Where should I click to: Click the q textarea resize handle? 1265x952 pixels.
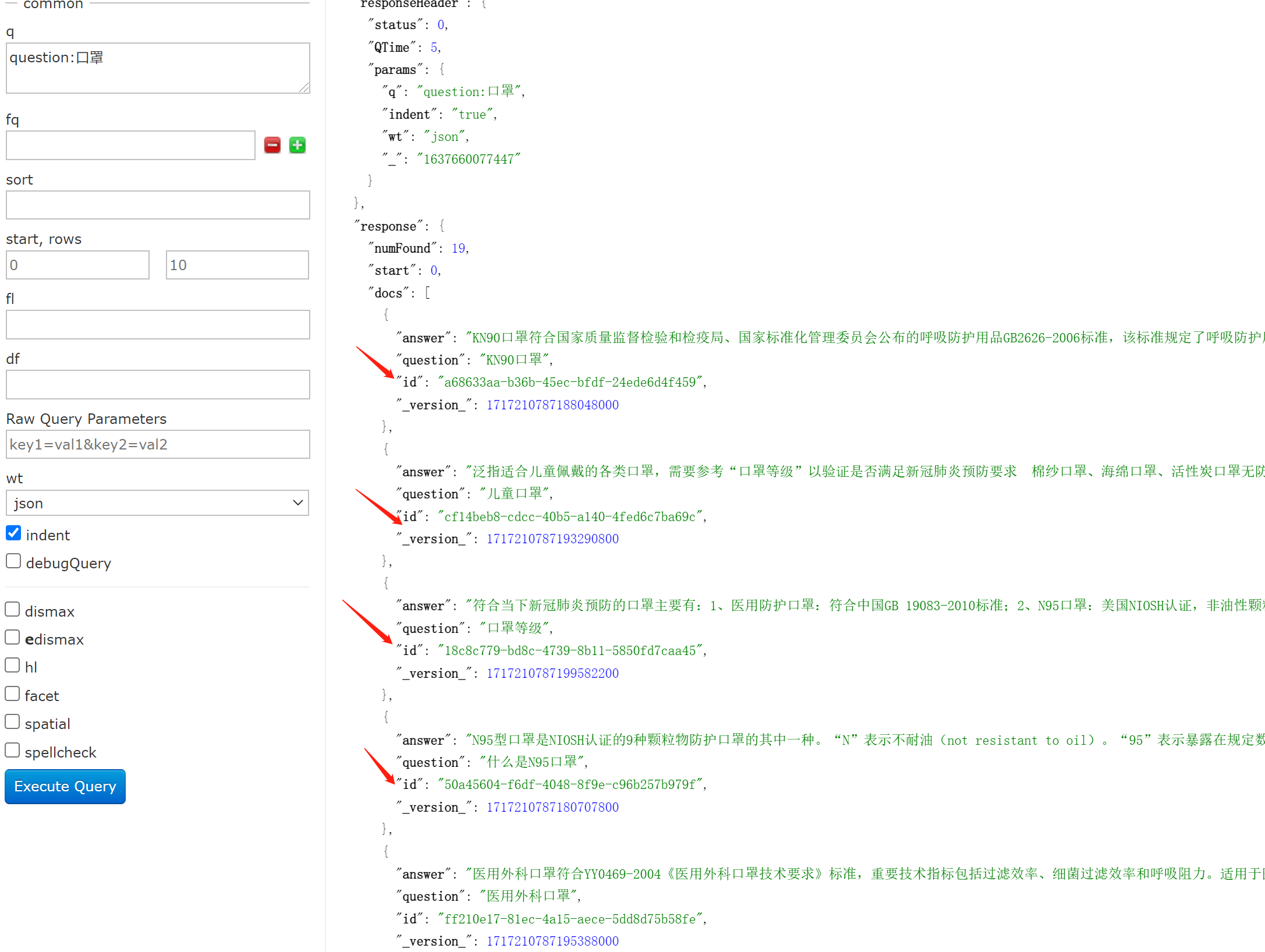(x=304, y=87)
